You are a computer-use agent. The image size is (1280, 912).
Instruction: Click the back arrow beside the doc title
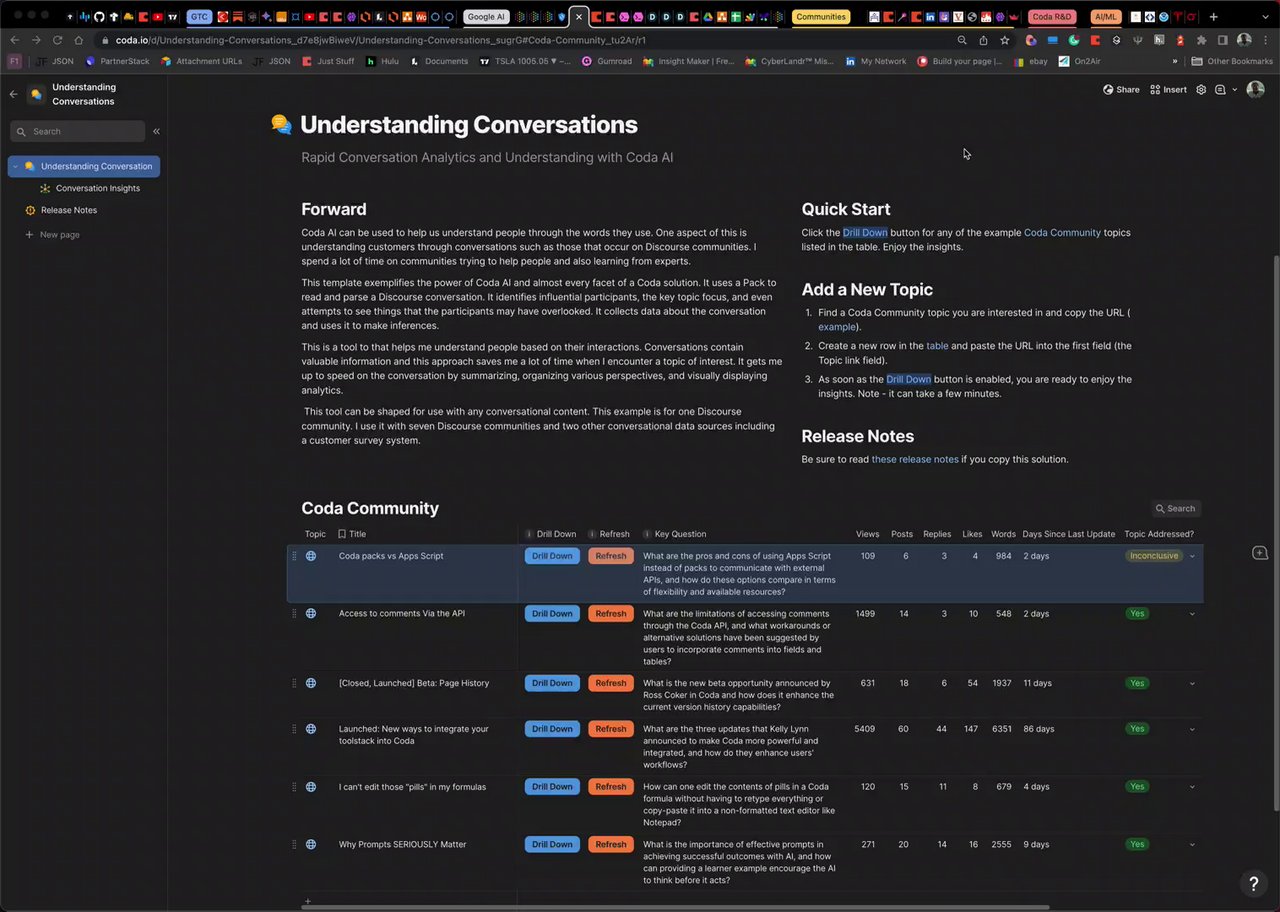click(x=14, y=94)
